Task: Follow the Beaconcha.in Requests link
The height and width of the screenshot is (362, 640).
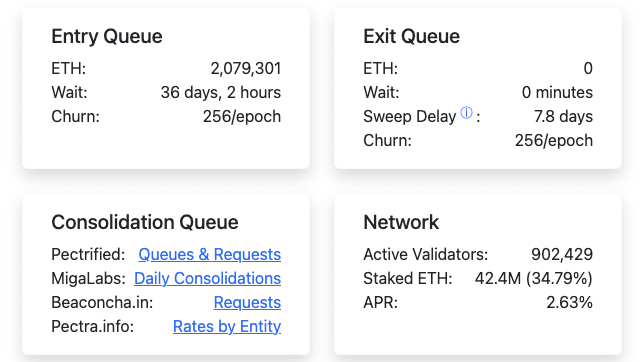Action: pos(247,302)
